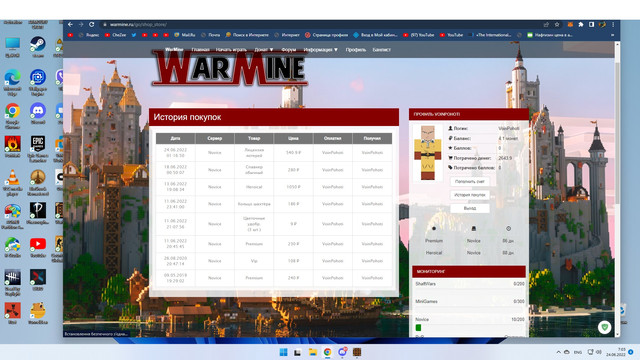
Task: Go to Главная in the site menu
Action: (200, 50)
